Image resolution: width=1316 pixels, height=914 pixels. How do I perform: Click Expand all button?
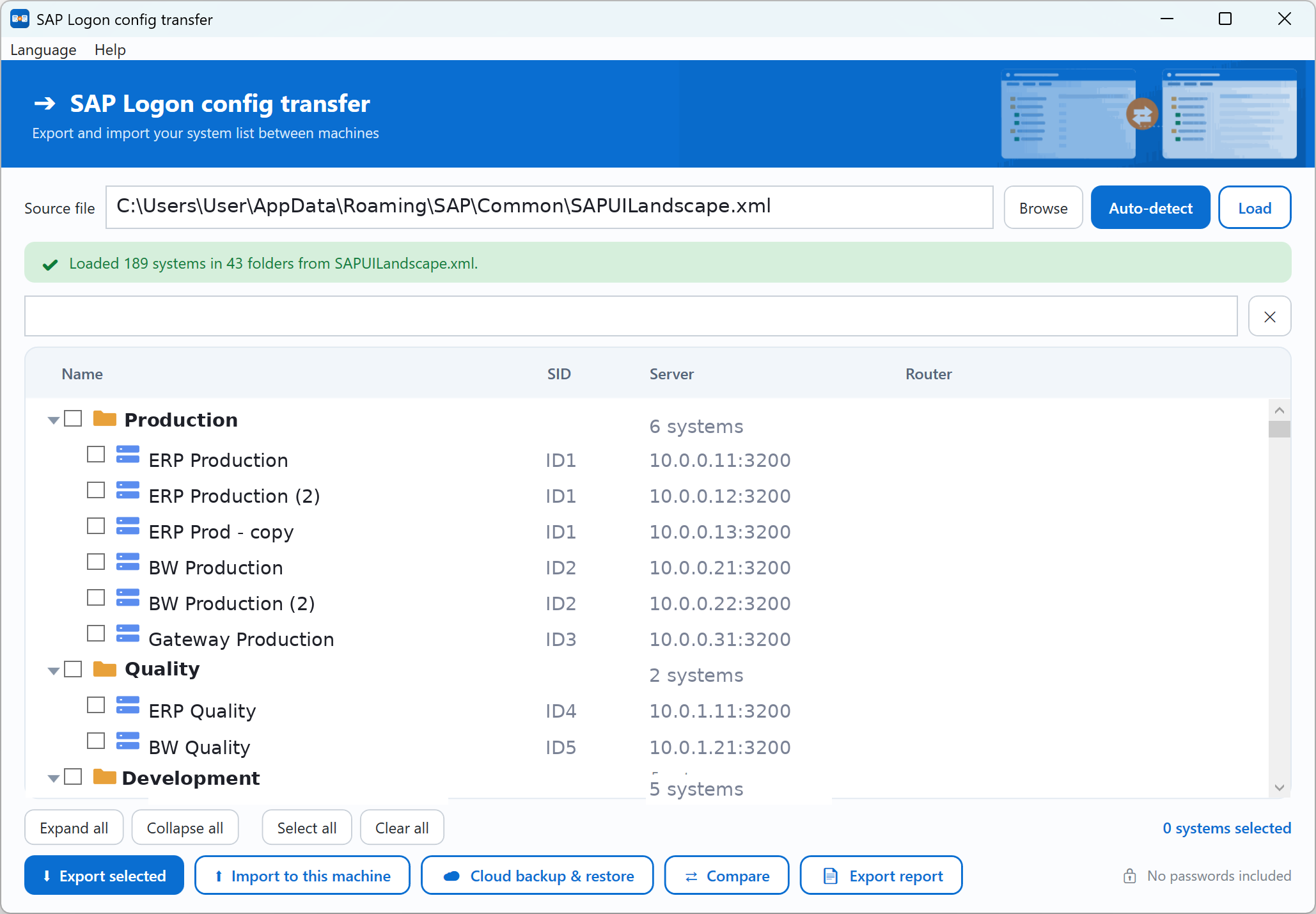[74, 828]
